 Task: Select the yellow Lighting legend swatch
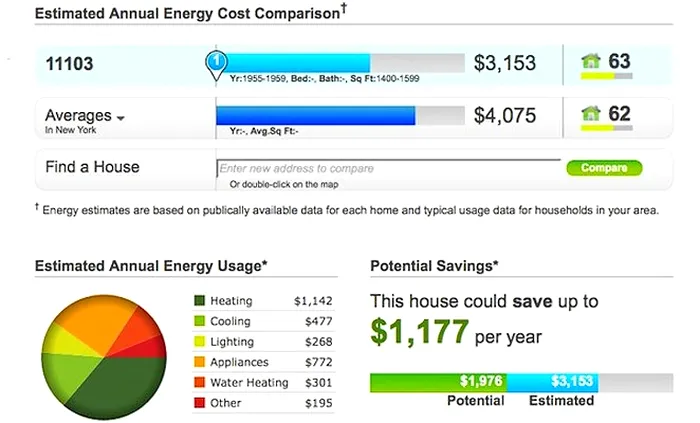point(199,341)
